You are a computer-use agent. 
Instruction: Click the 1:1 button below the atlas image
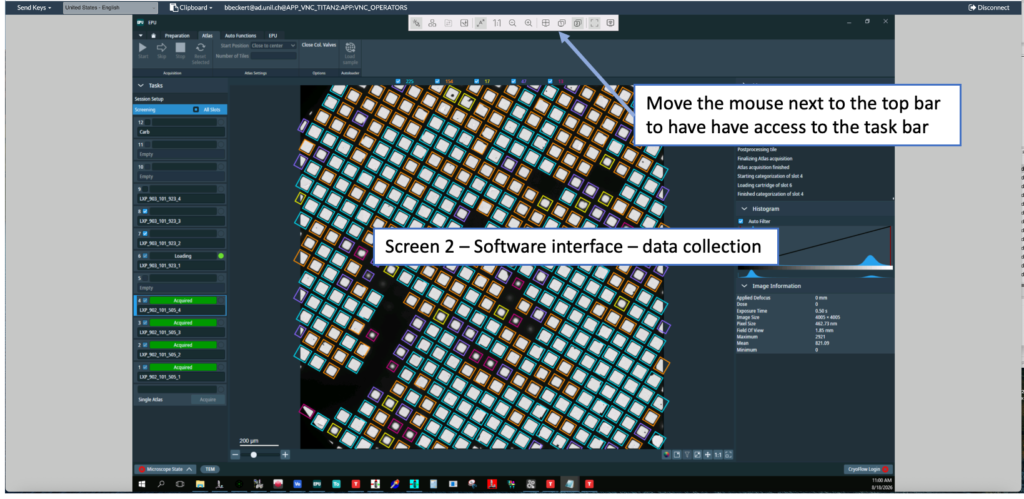tap(718, 455)
